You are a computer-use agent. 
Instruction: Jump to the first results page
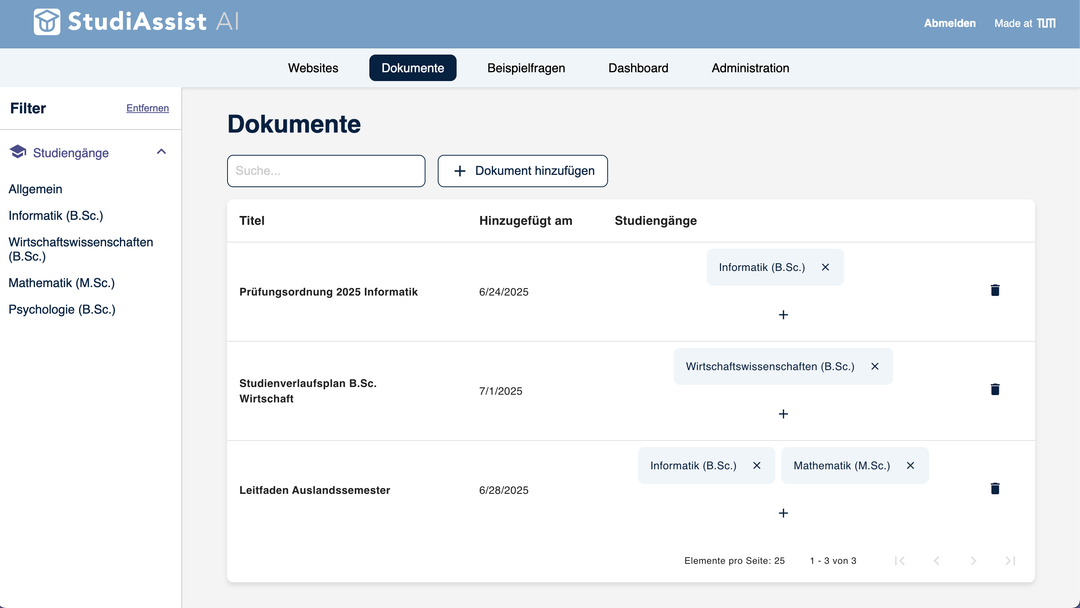point(899,561)
